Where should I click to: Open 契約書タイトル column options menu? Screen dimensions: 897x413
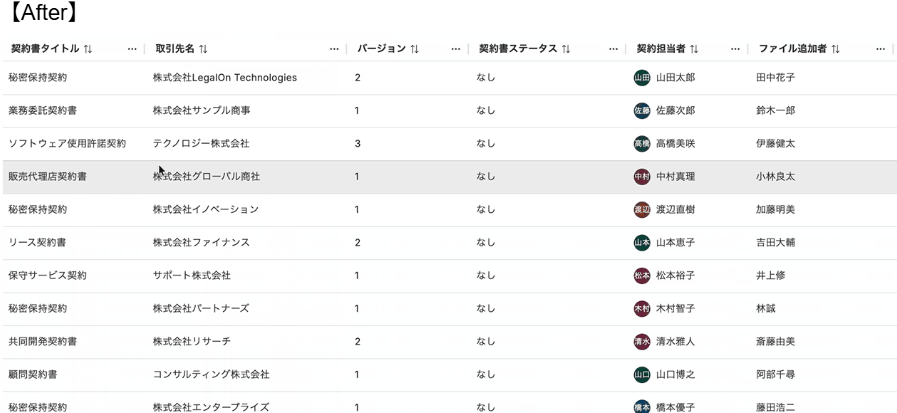132,49
